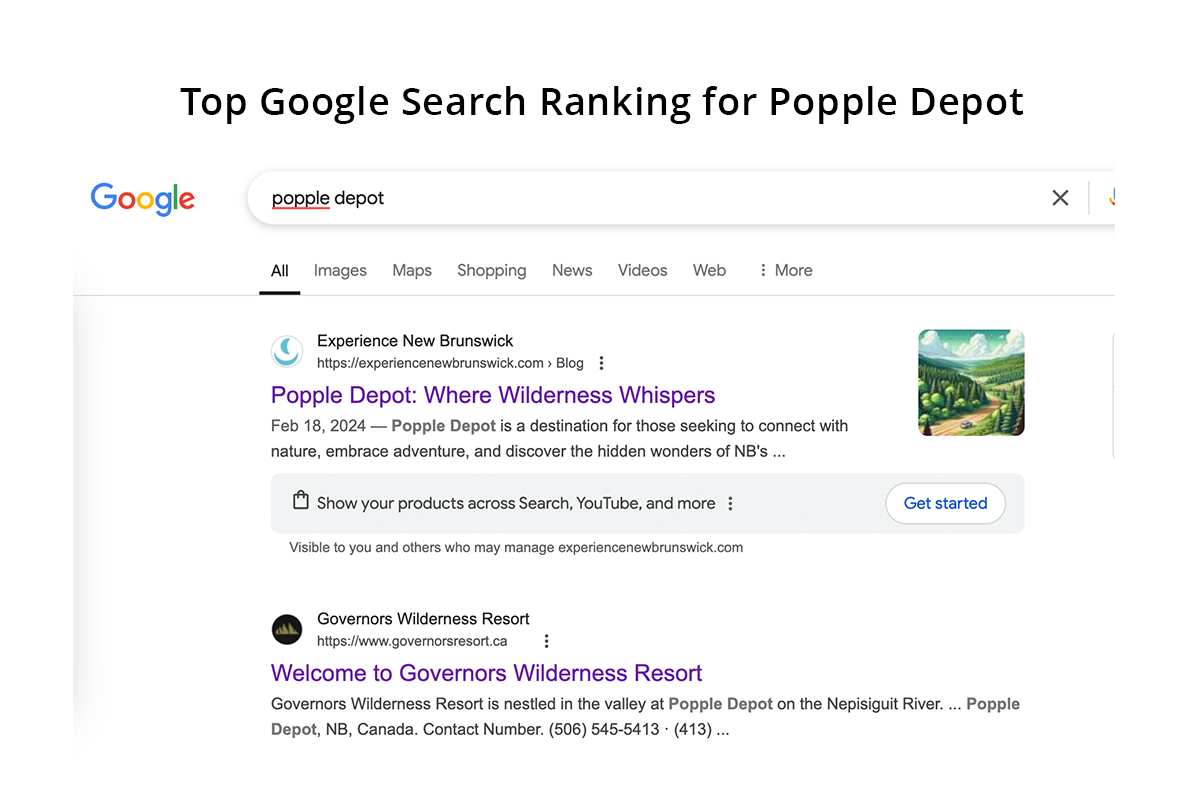This screenshot has height=800, width=1200.
Task: Expand the More search filters menu
Action: [x=785, y=270]
